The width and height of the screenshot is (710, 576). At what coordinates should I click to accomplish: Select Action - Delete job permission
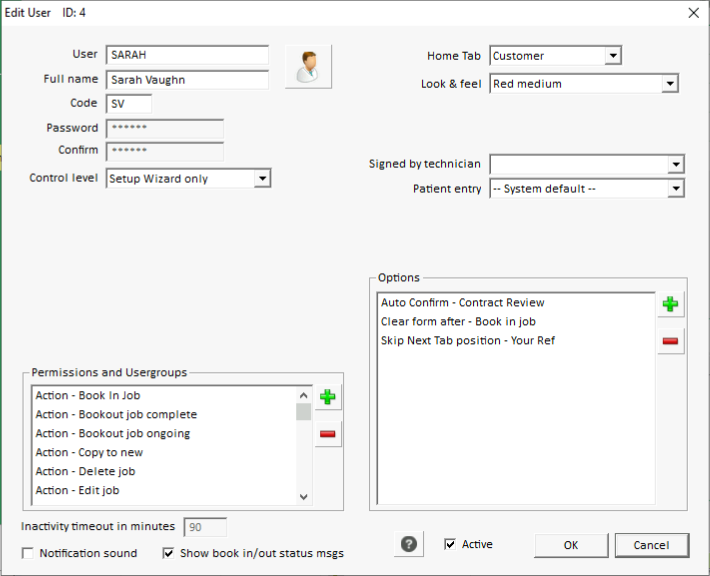coord(85,471)
